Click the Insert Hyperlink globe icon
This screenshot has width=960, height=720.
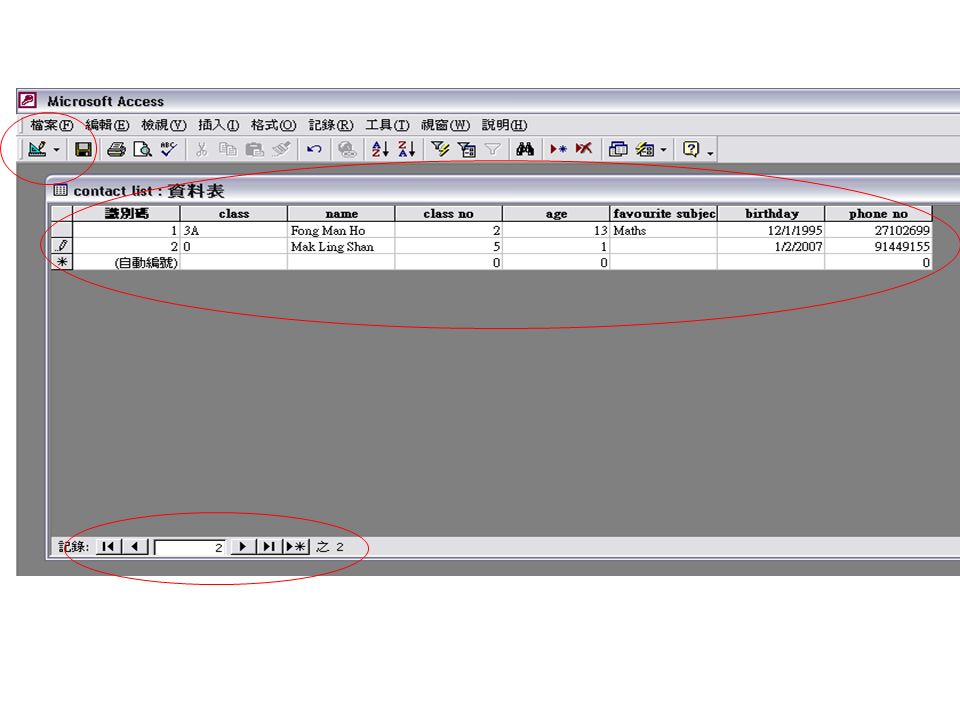tap(347, 149)
